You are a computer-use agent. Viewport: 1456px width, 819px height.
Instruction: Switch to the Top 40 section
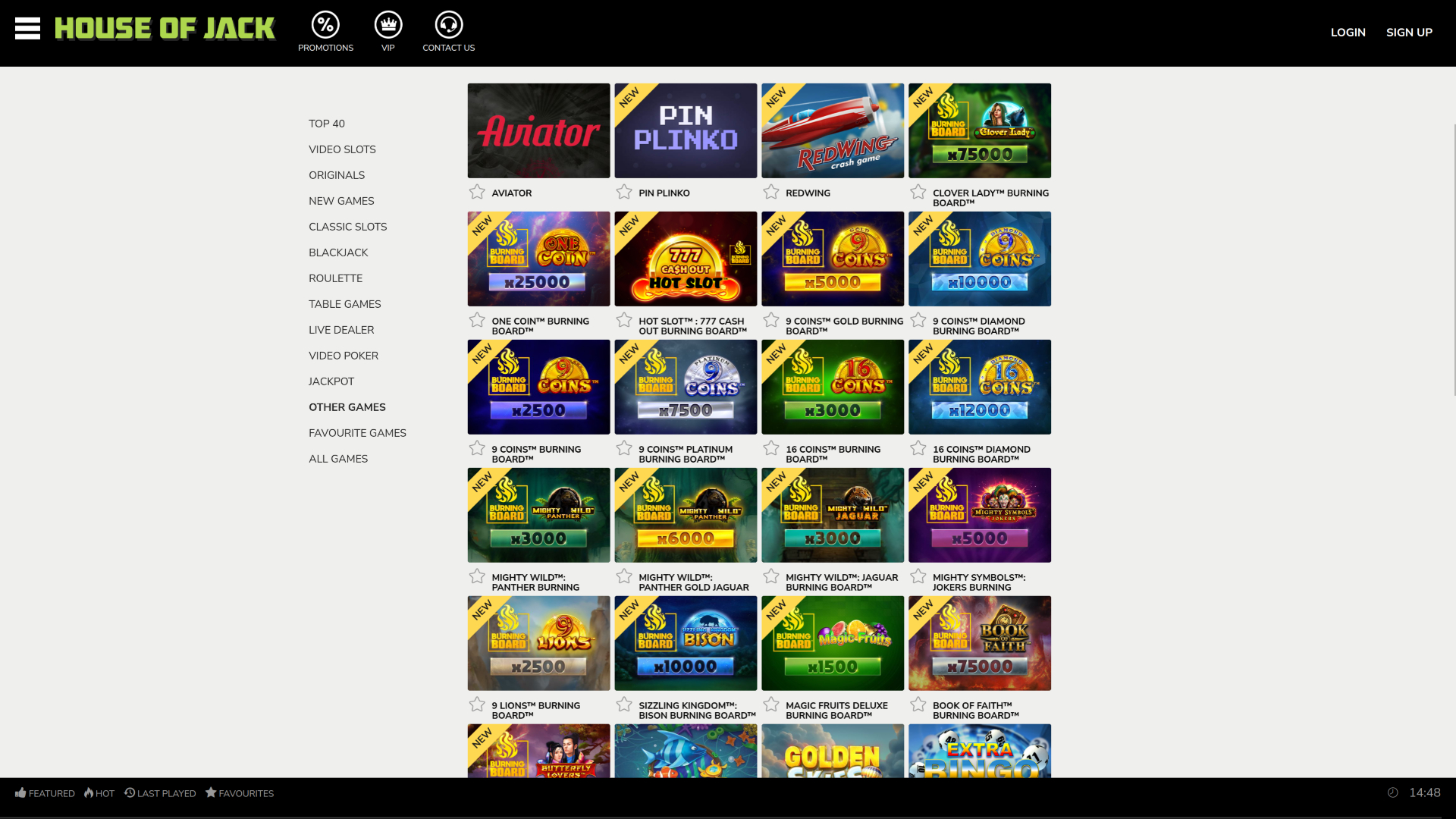pos(325,123)
